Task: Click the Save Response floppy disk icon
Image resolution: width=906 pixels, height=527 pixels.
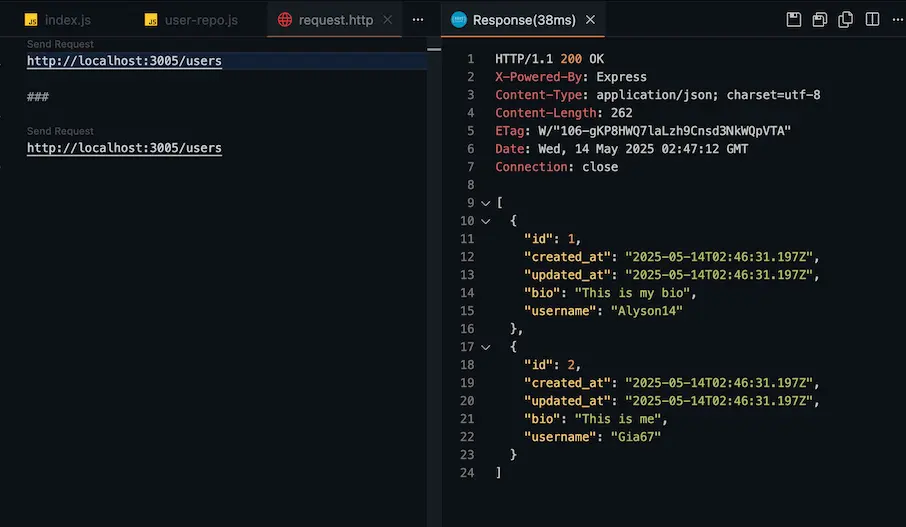Action: click(x=794, y=20)
